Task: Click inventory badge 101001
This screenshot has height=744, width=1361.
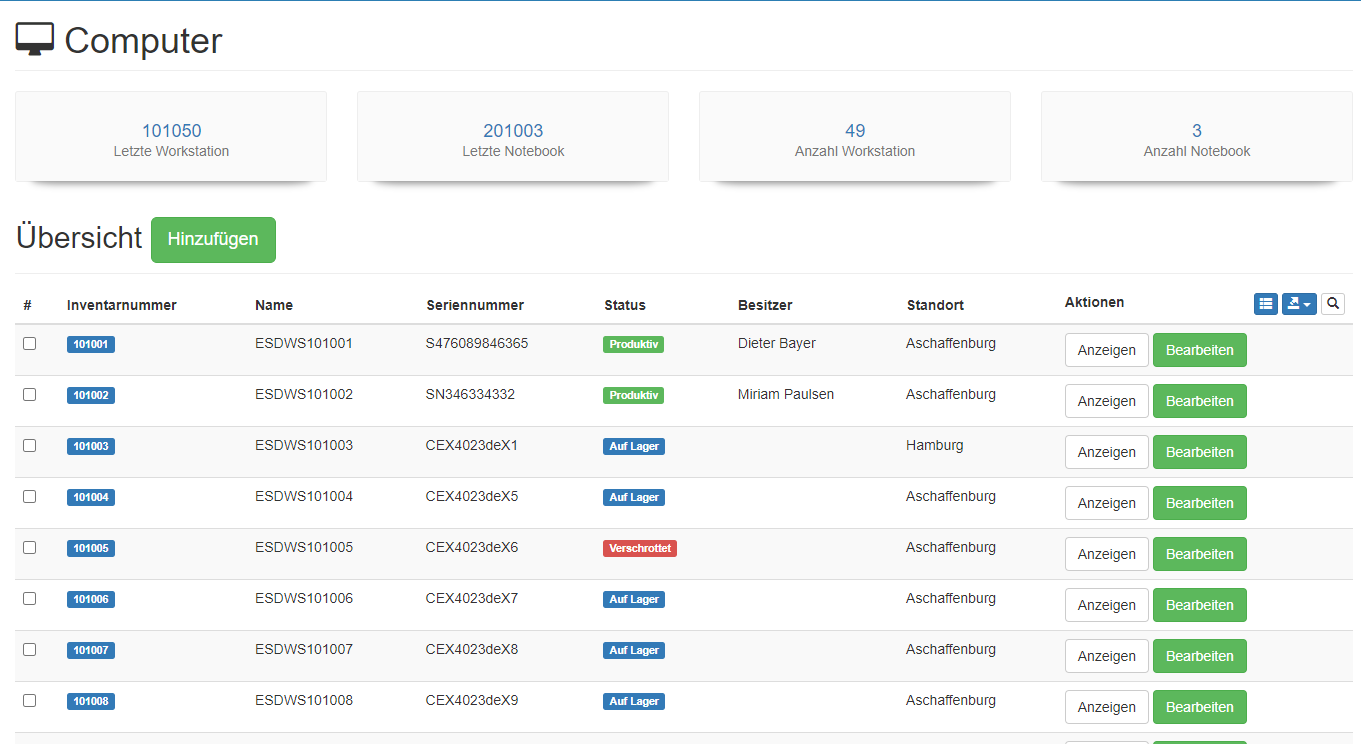Action: point(91,344)
